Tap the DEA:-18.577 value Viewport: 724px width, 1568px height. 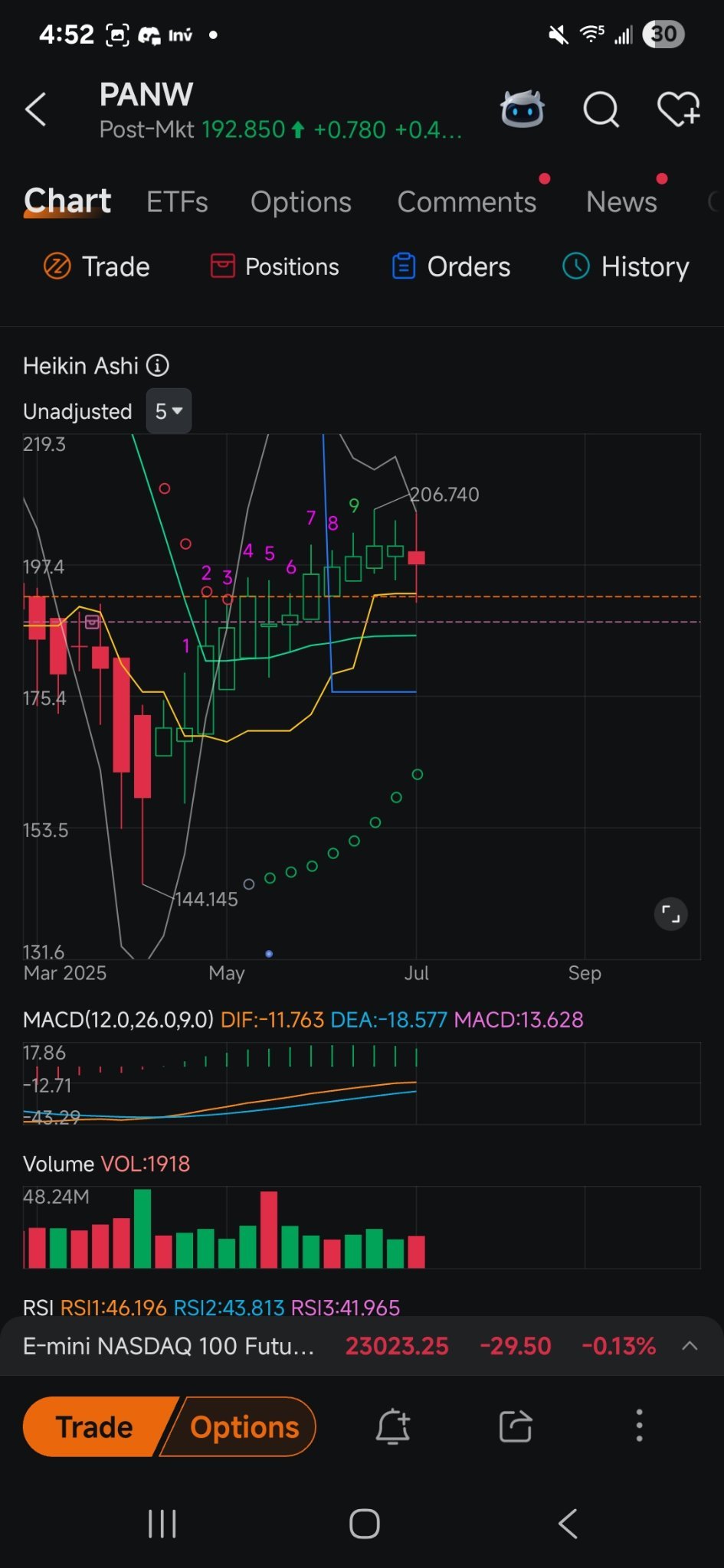coord(388,1020)
